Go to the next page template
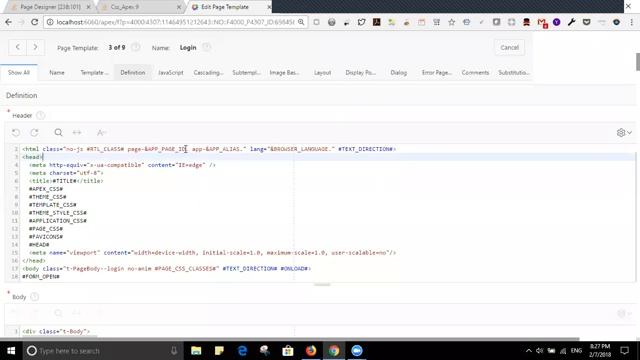 click(x=36, y=47)
